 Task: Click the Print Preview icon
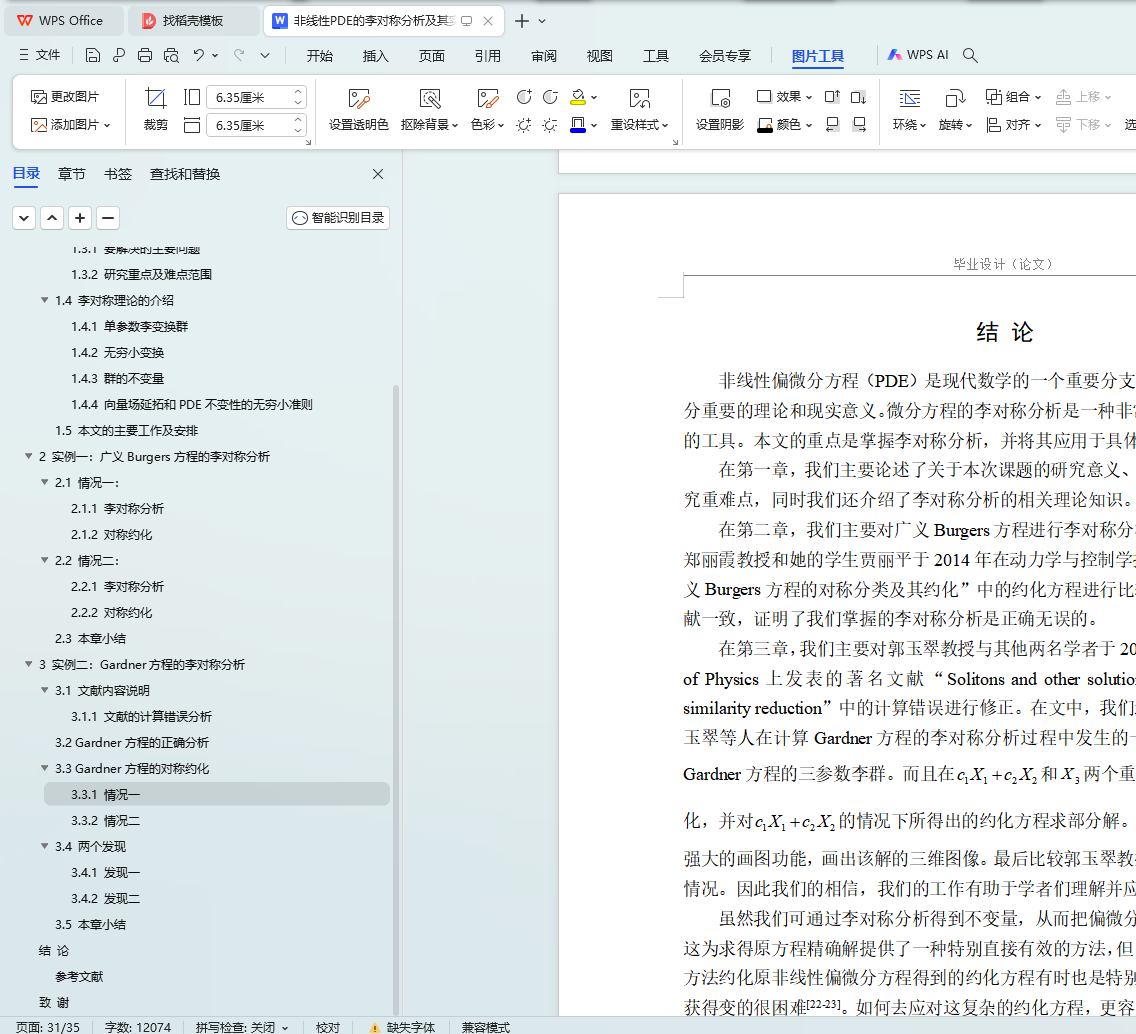click(171, 55)
